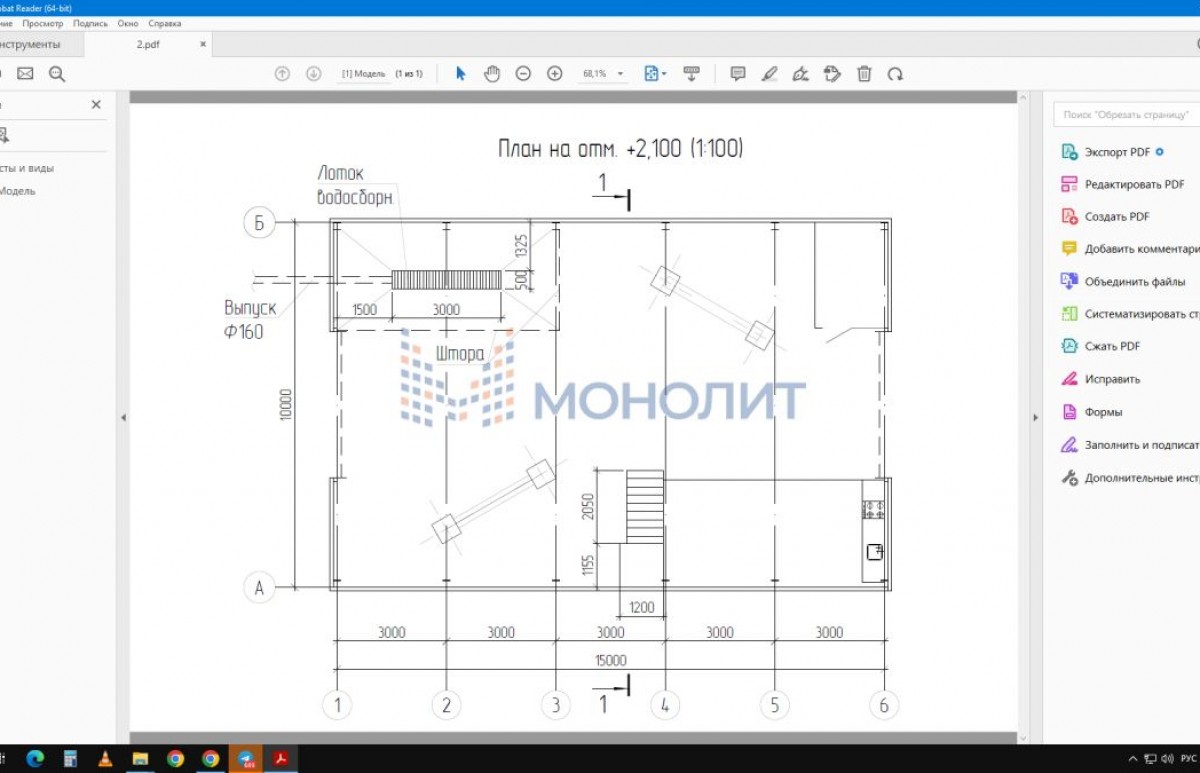Screen dimensions: 1200x773
Task: Open the Окно menu
Action: (127, 23)
